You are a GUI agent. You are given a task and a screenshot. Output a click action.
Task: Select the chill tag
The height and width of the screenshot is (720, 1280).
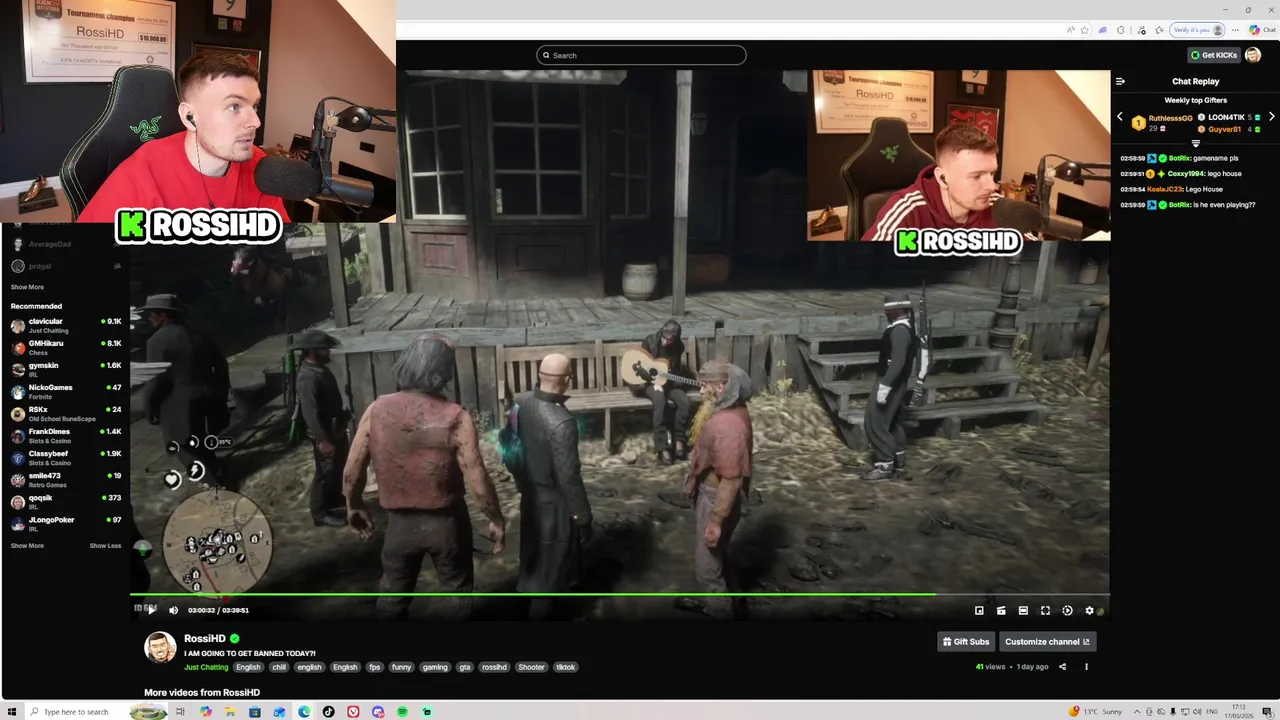pyautogui.click(x=279, y=667)
